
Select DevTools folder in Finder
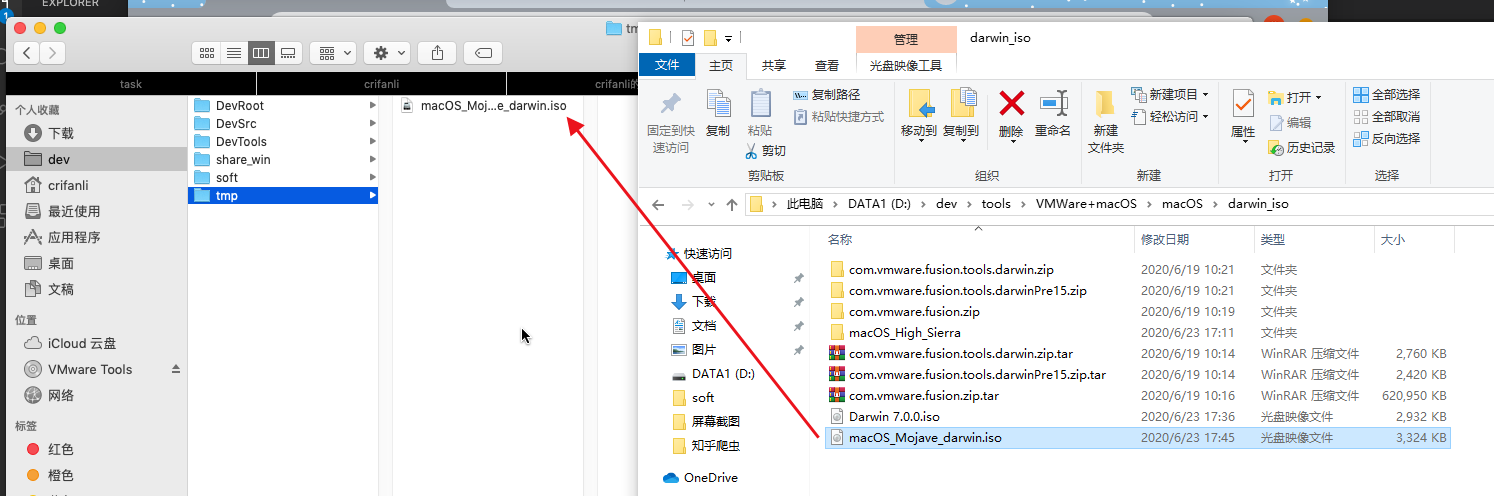pos(283,141)
